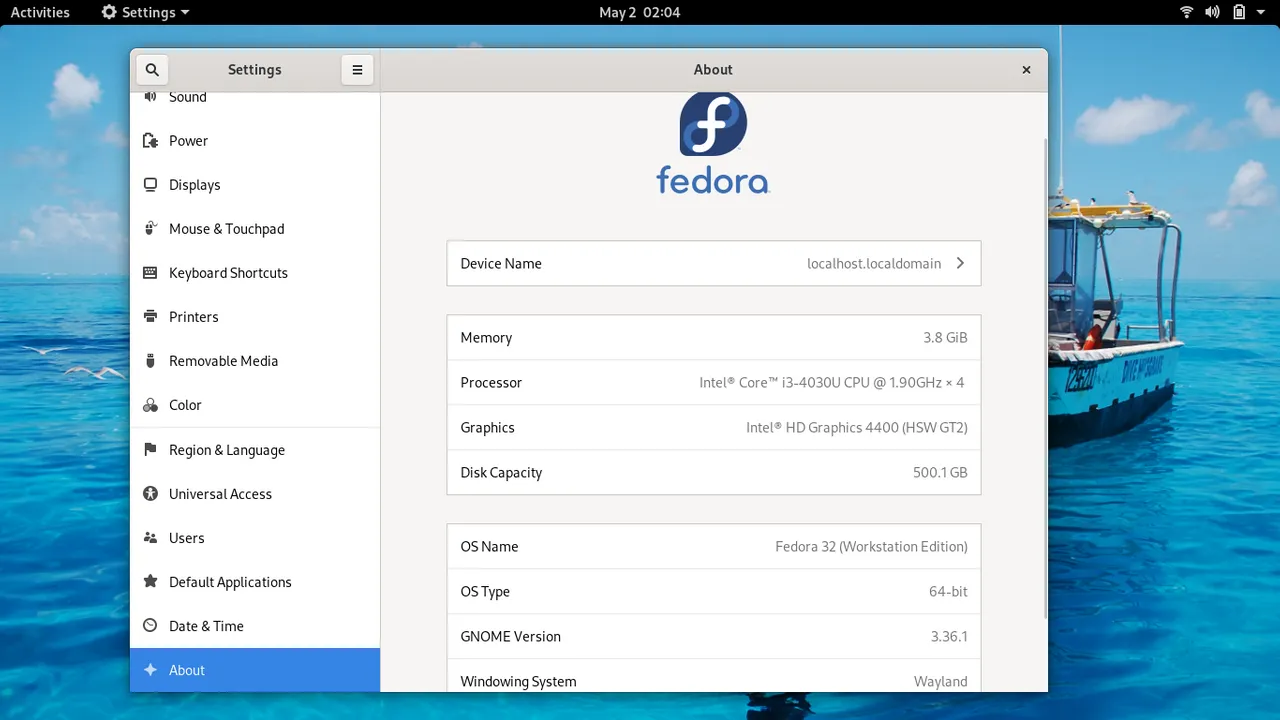The height and width of the screenshot is (720, 1280).
Task: Click the Device Name label
Action: (x=501, y=264)
